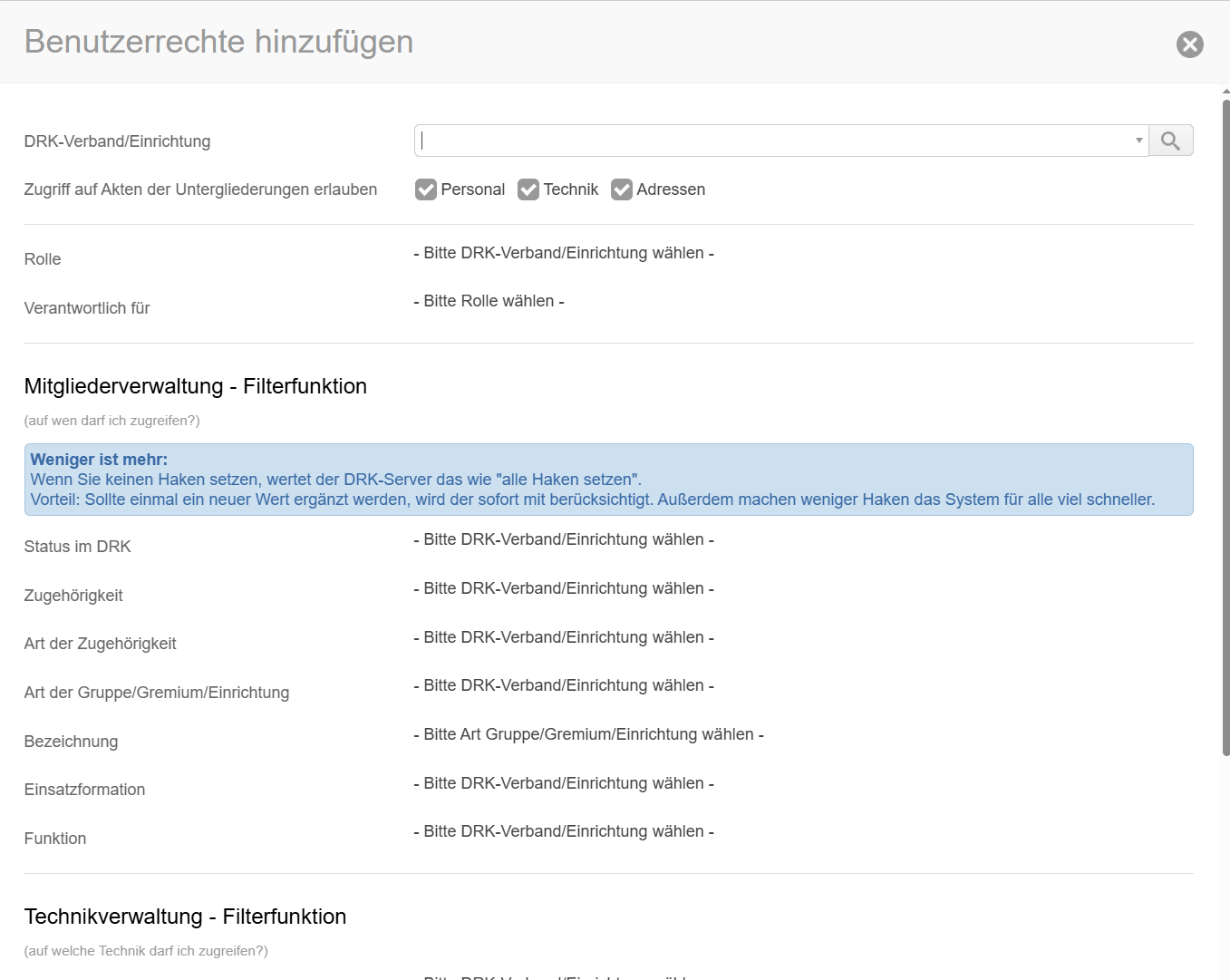
Task: Click the 'Bitte Rolle wählen' placeholder
Action: tap(489, 301)
